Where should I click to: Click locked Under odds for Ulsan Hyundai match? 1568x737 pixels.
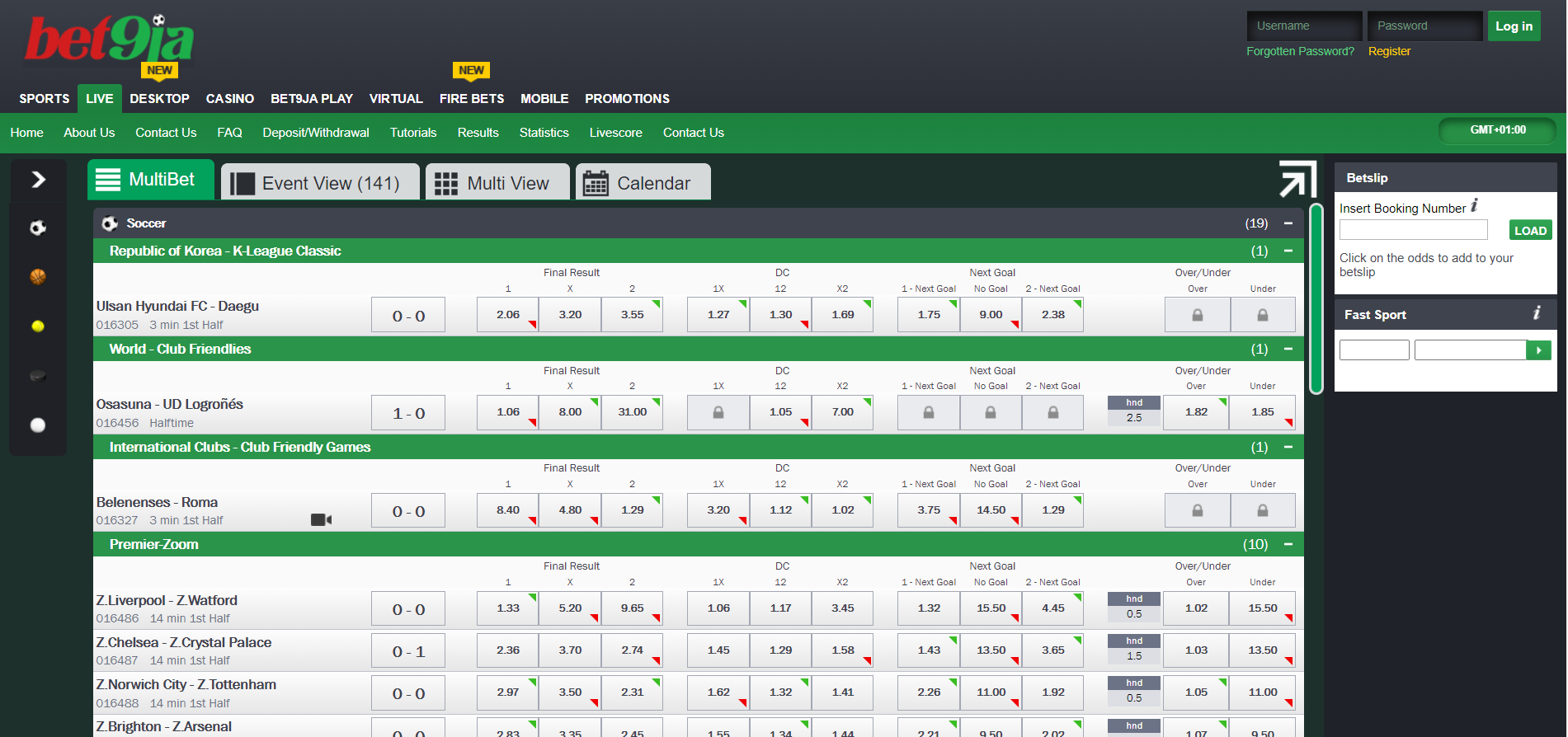1263,315
